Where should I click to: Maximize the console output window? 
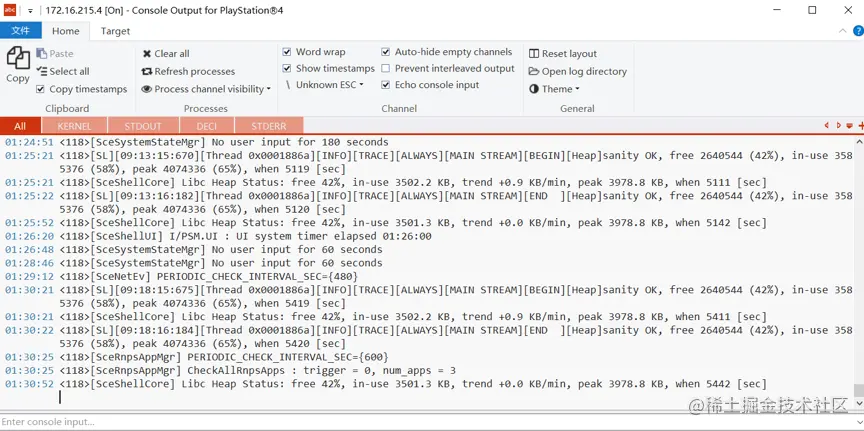(812, 10)
